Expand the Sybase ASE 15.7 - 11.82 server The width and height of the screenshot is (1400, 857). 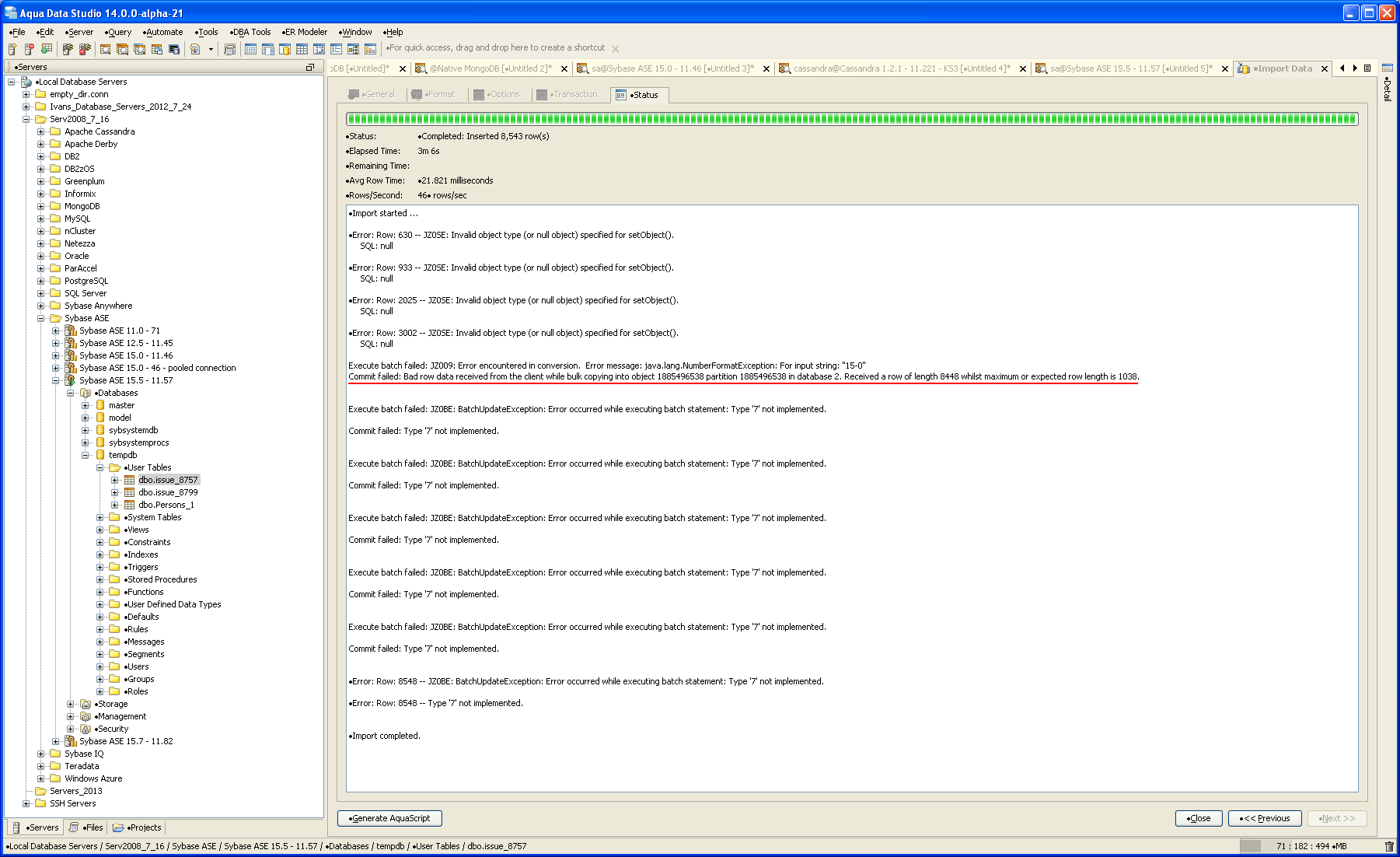(56, 741)
